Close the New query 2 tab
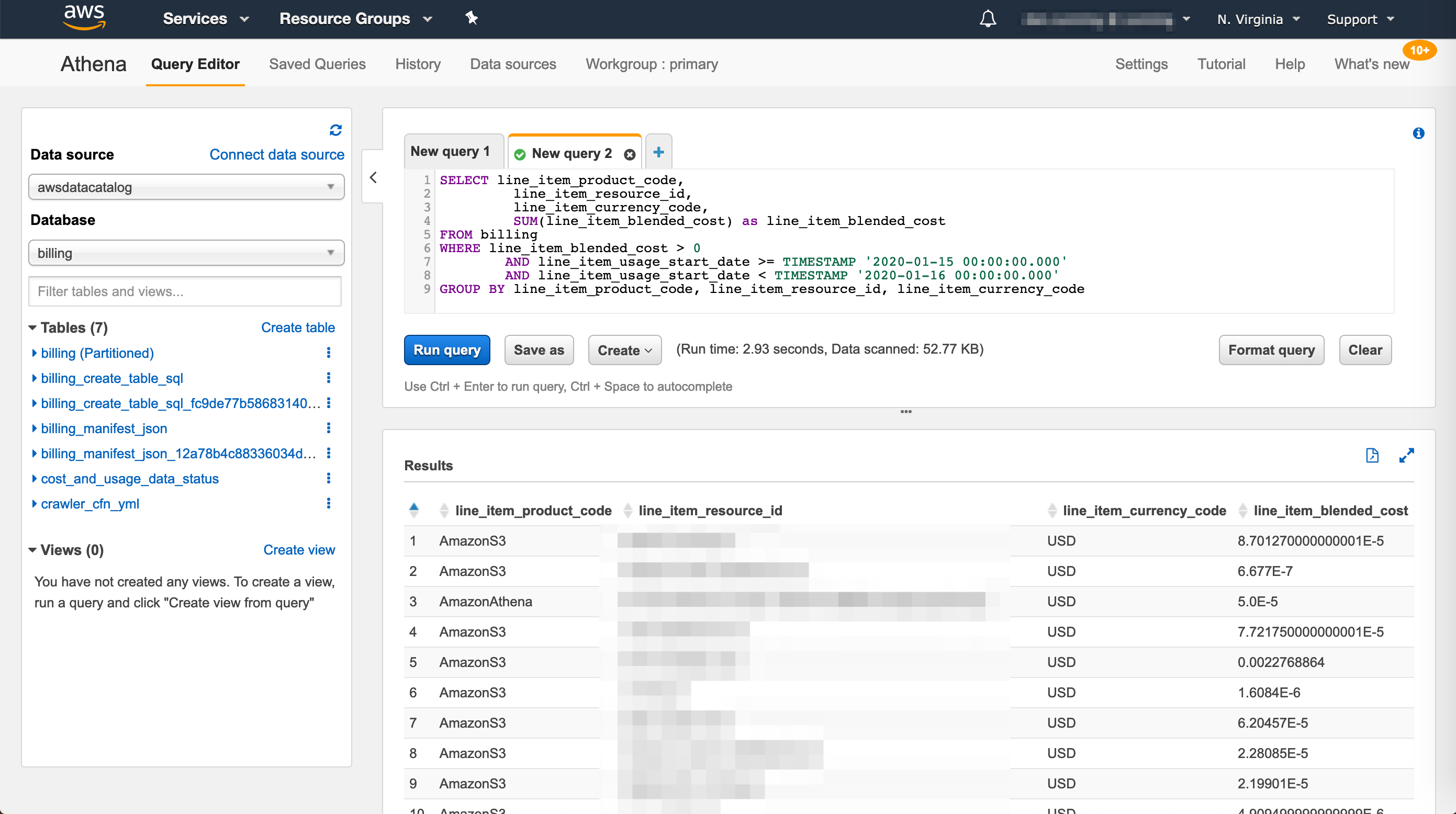The height and width of the screenshot is (814, 1456). [630, 154]
